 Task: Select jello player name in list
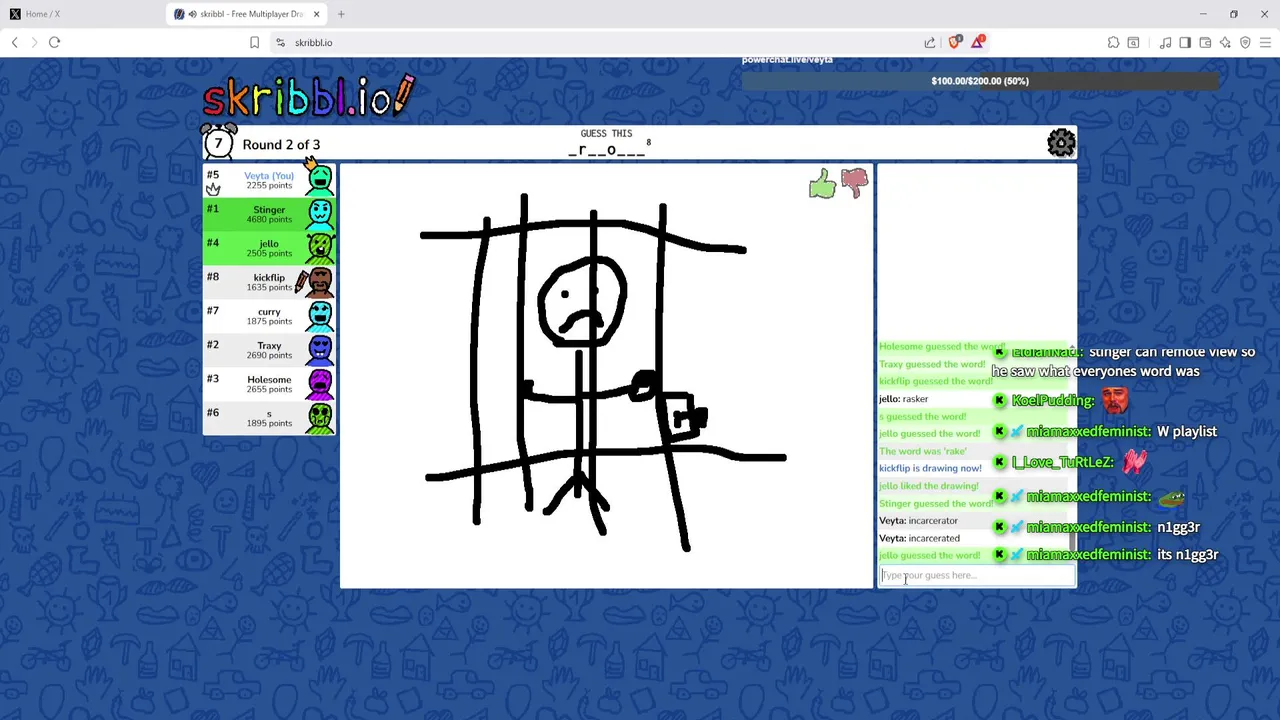pos(269,243)
